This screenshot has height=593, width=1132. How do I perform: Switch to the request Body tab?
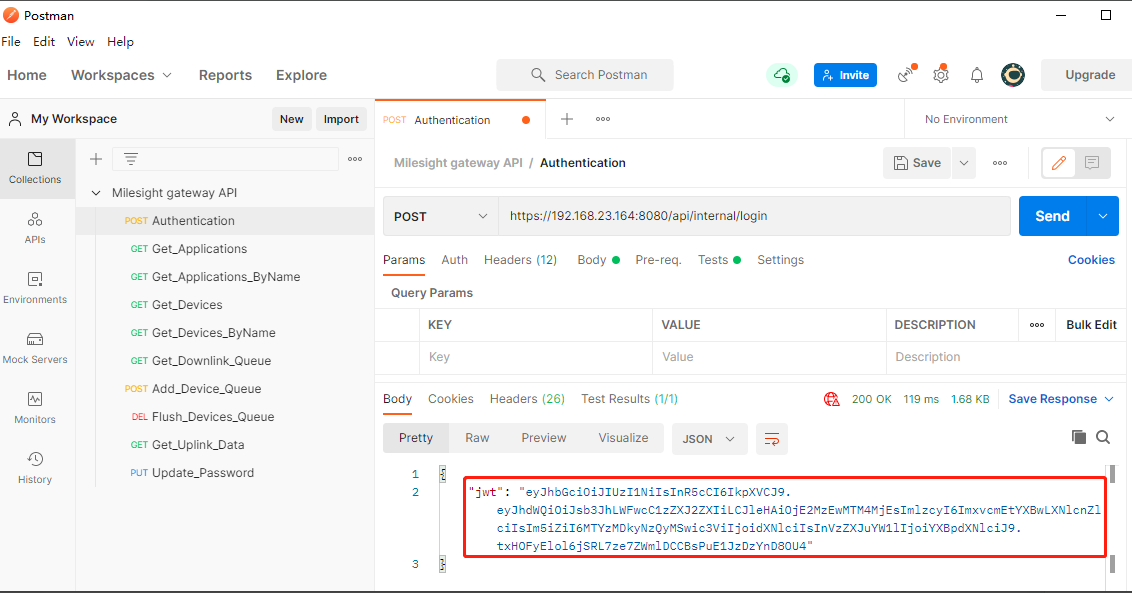click(598, 260)
